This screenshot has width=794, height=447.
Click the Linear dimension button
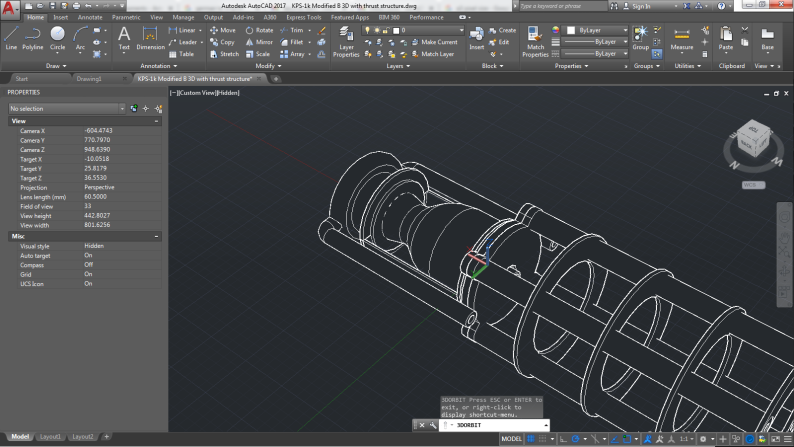click(182, 30)
